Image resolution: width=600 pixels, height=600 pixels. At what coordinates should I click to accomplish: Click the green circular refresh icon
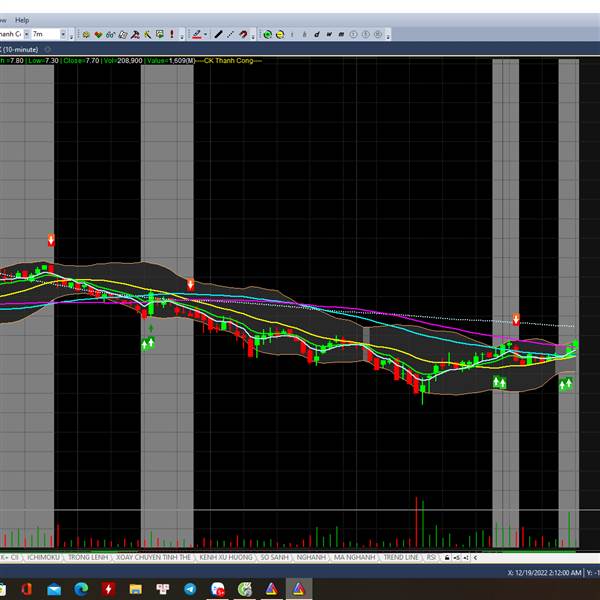(267, 34)
